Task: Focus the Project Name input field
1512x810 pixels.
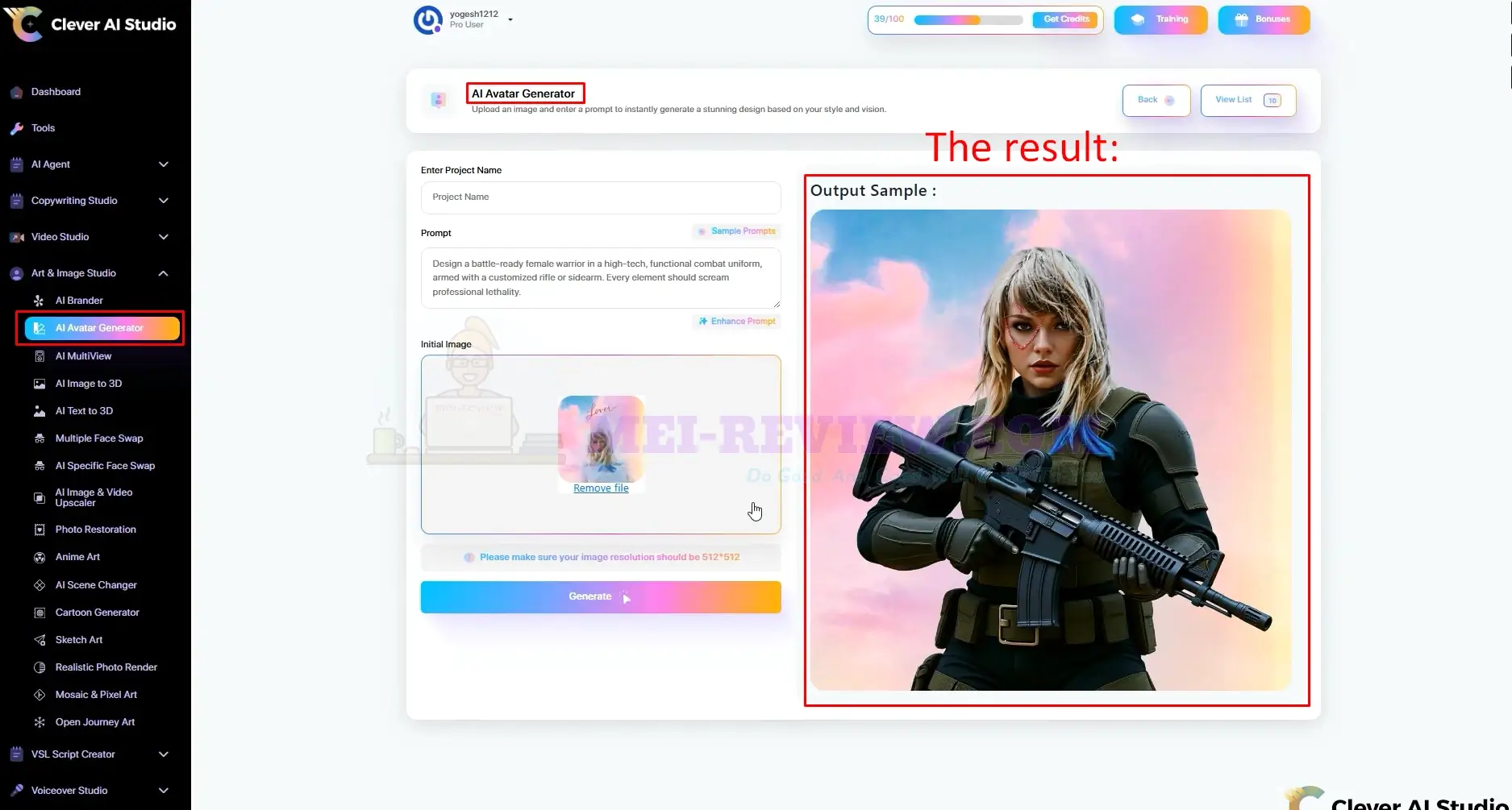Action: pos(601,197)
